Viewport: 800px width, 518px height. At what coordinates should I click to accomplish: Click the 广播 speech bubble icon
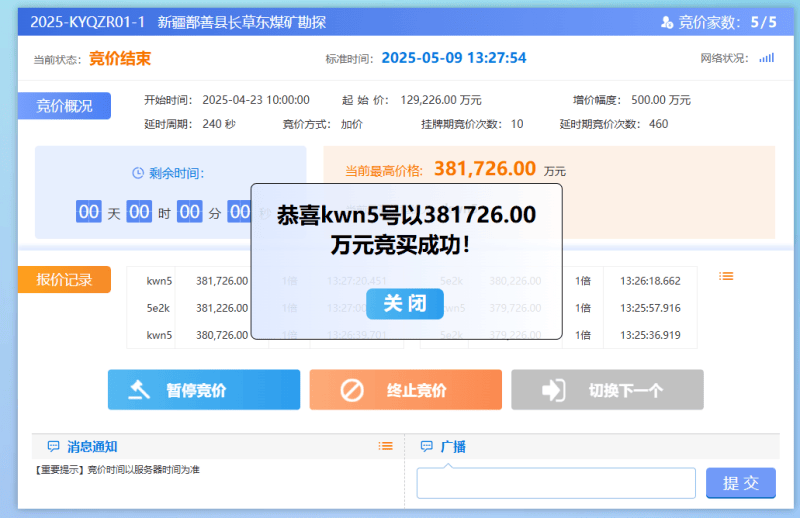tap(427, 446)
